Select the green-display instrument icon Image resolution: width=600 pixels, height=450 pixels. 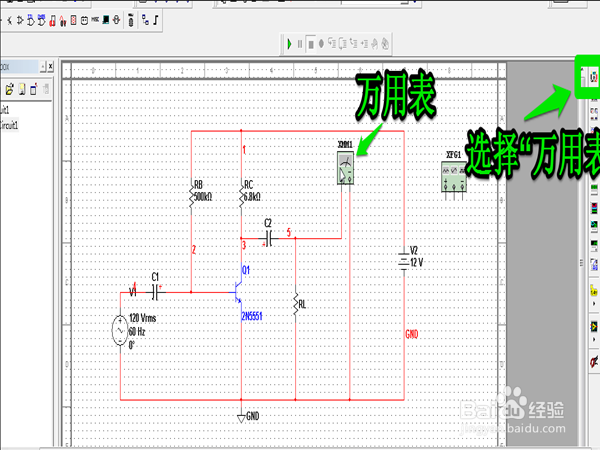[x=594, y=188]
